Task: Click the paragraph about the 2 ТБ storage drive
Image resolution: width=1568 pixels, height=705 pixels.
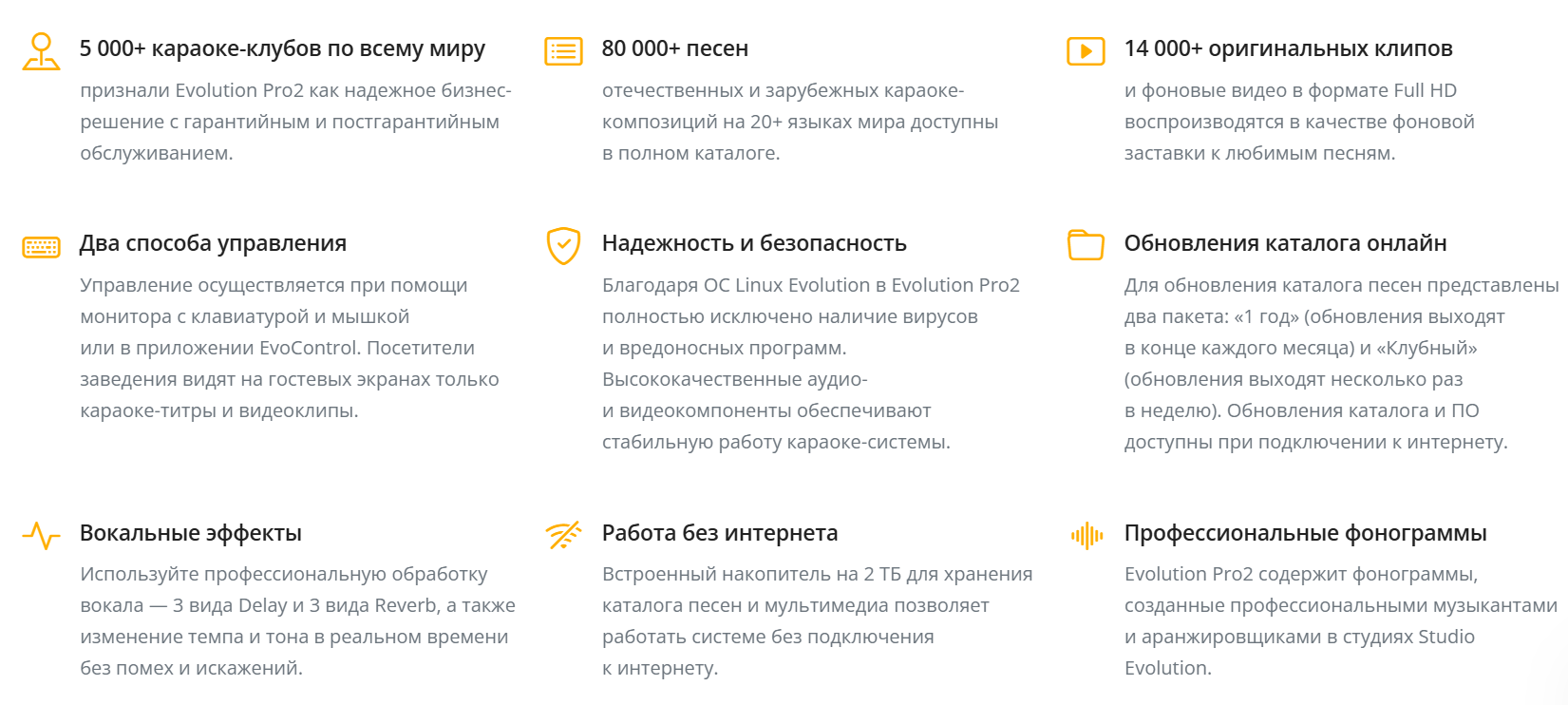Action: tap(817, 620)
